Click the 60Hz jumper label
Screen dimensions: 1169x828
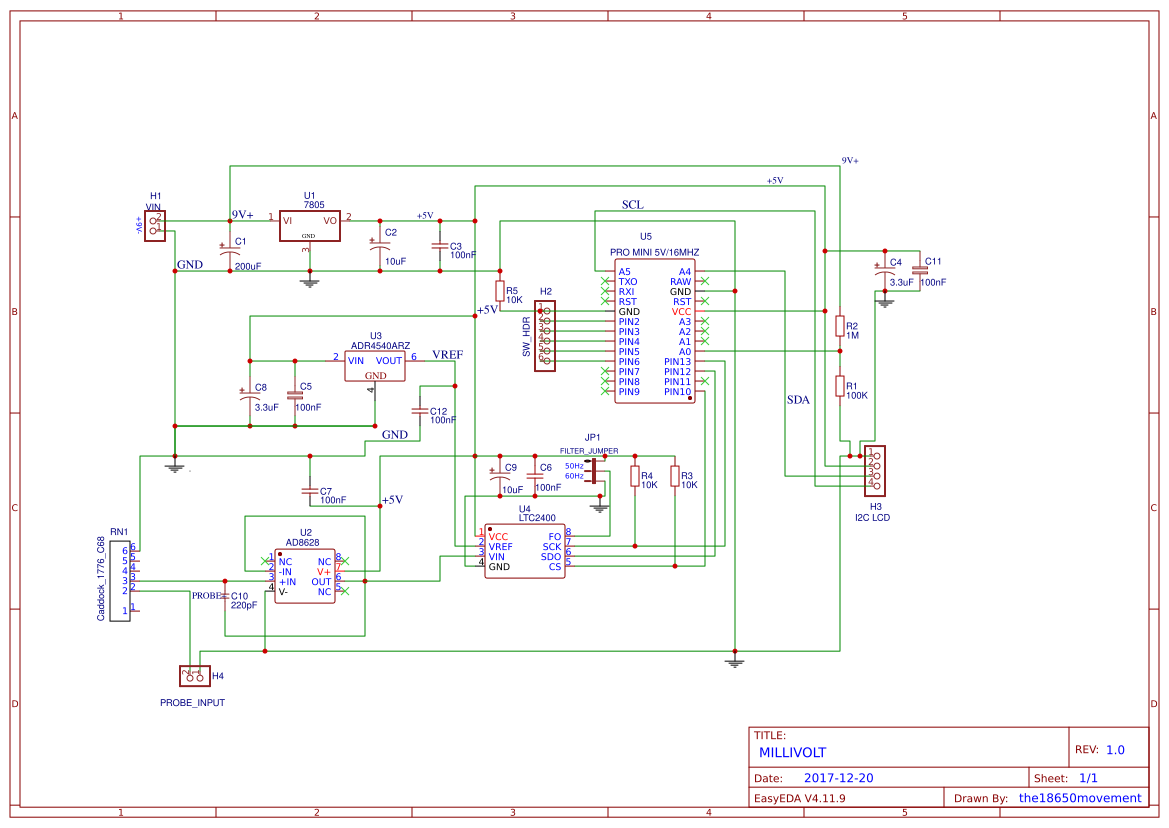tap(574, 475)
